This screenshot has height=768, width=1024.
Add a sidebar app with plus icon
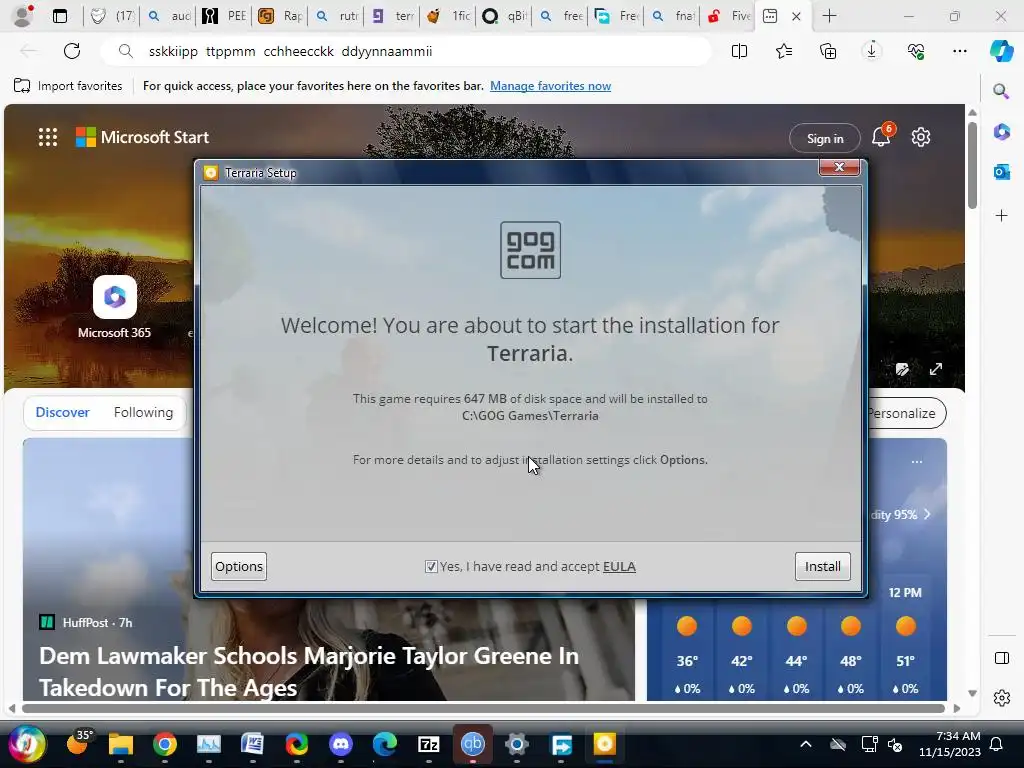(x=1001, y=216)
